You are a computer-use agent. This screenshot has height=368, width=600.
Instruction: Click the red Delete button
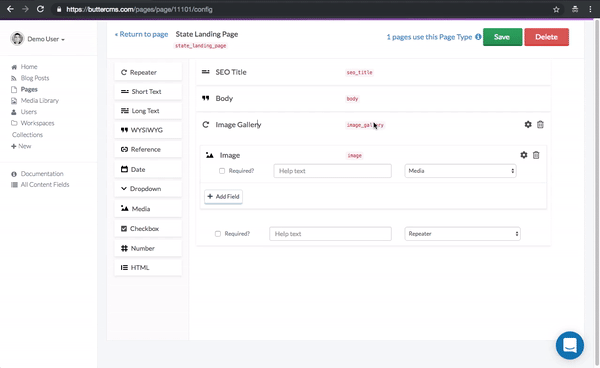(x=546, y=37)
